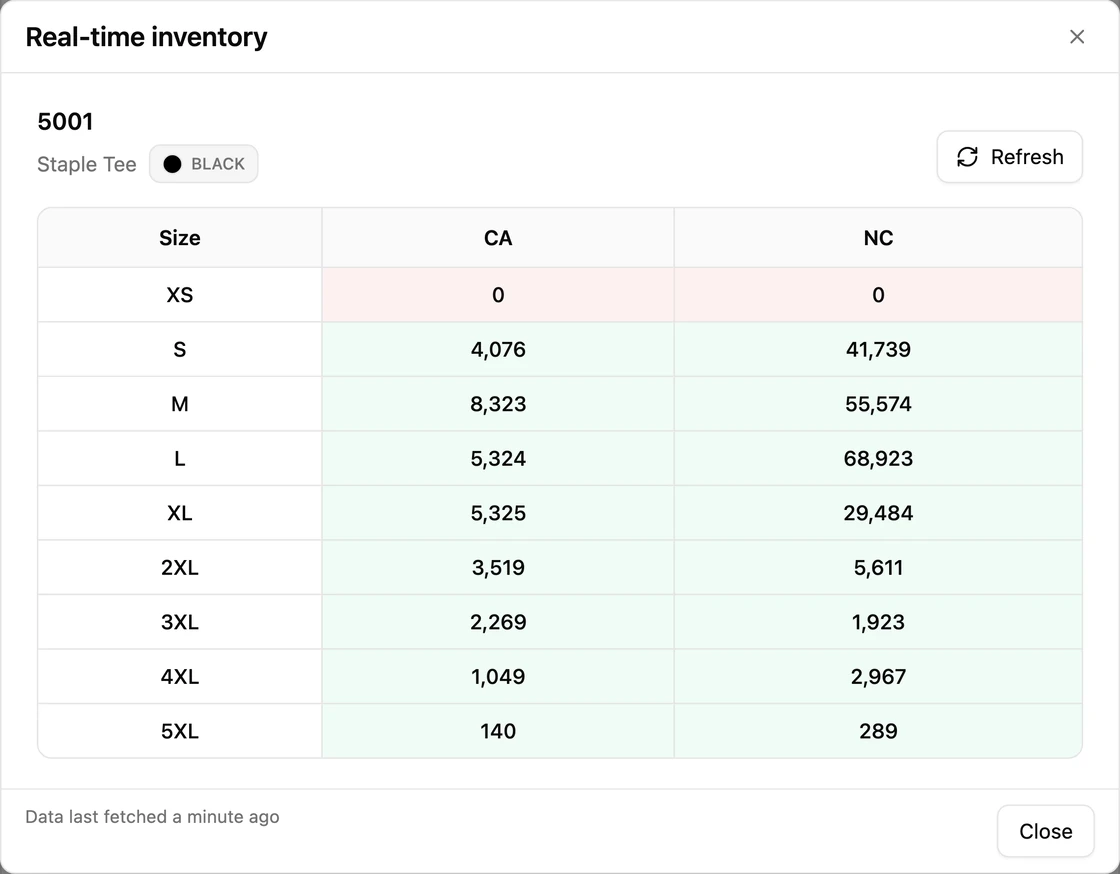Click the black color dot swatch
The width and height of the screenshot is (1120, 874).
click(172, 164)
